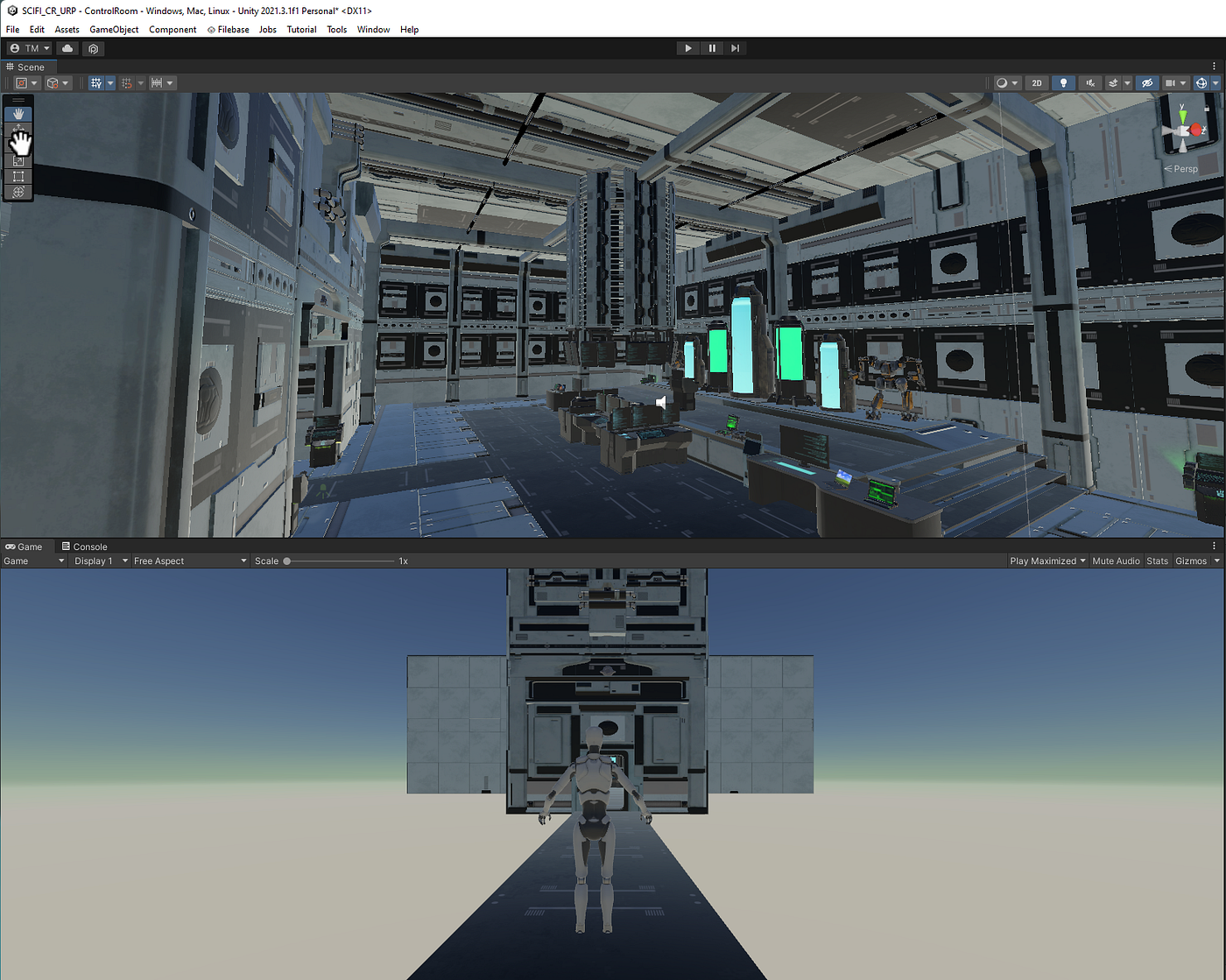Click the scene draw mode sphere icon
The image size is (1226, 980).
(1002, 83)
